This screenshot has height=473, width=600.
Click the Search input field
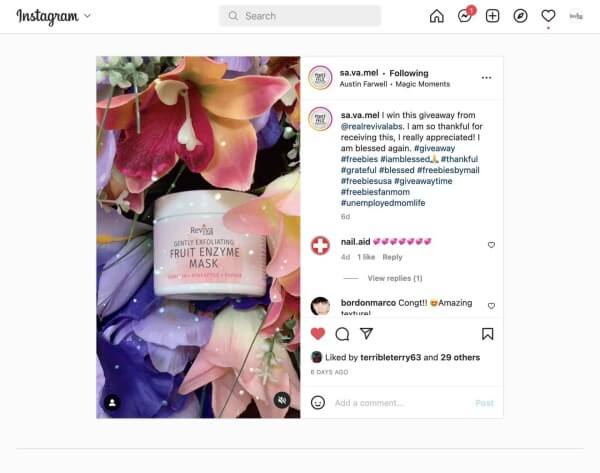[x=300, y=16]
